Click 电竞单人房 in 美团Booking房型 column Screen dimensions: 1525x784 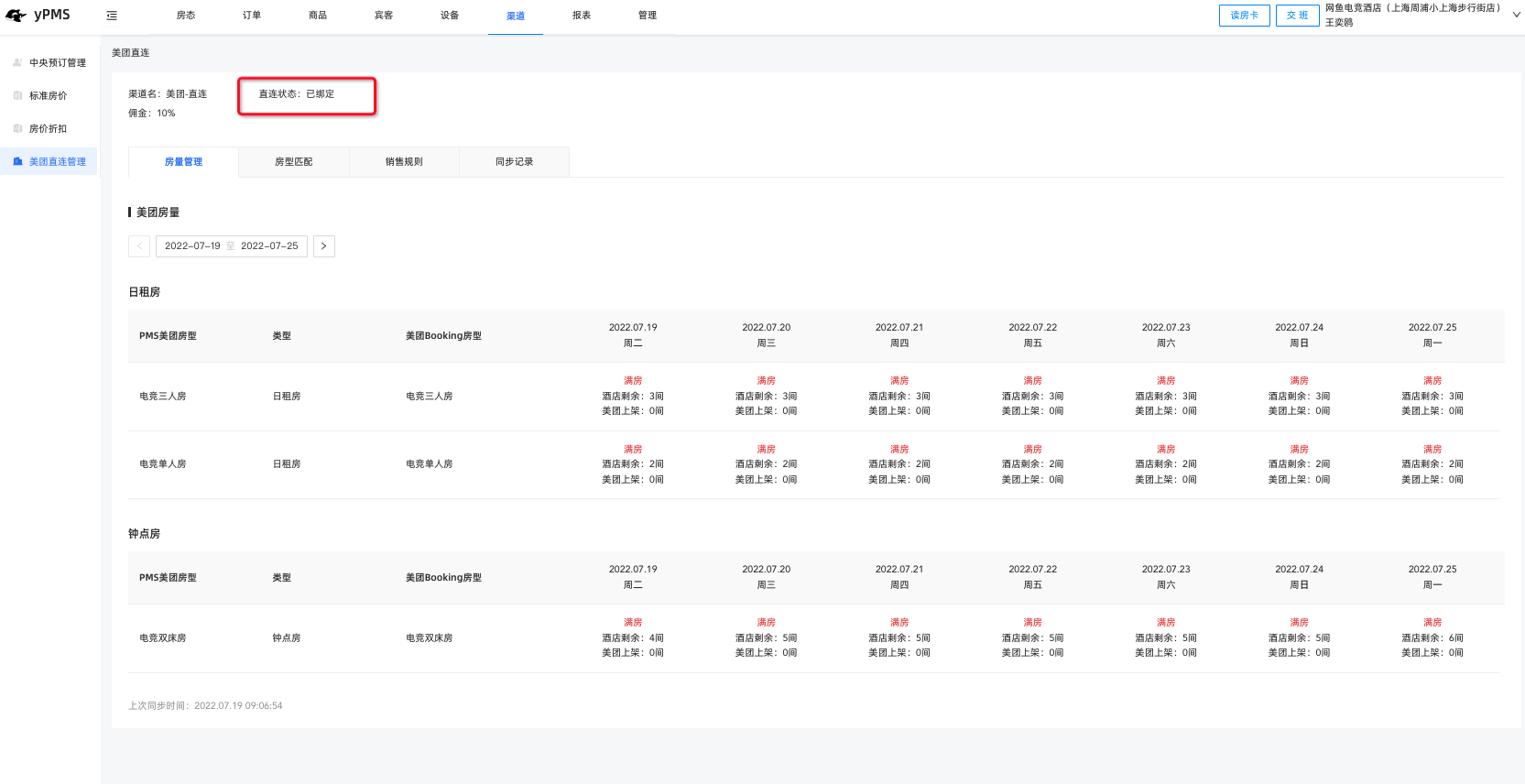[x=430, y=464]
